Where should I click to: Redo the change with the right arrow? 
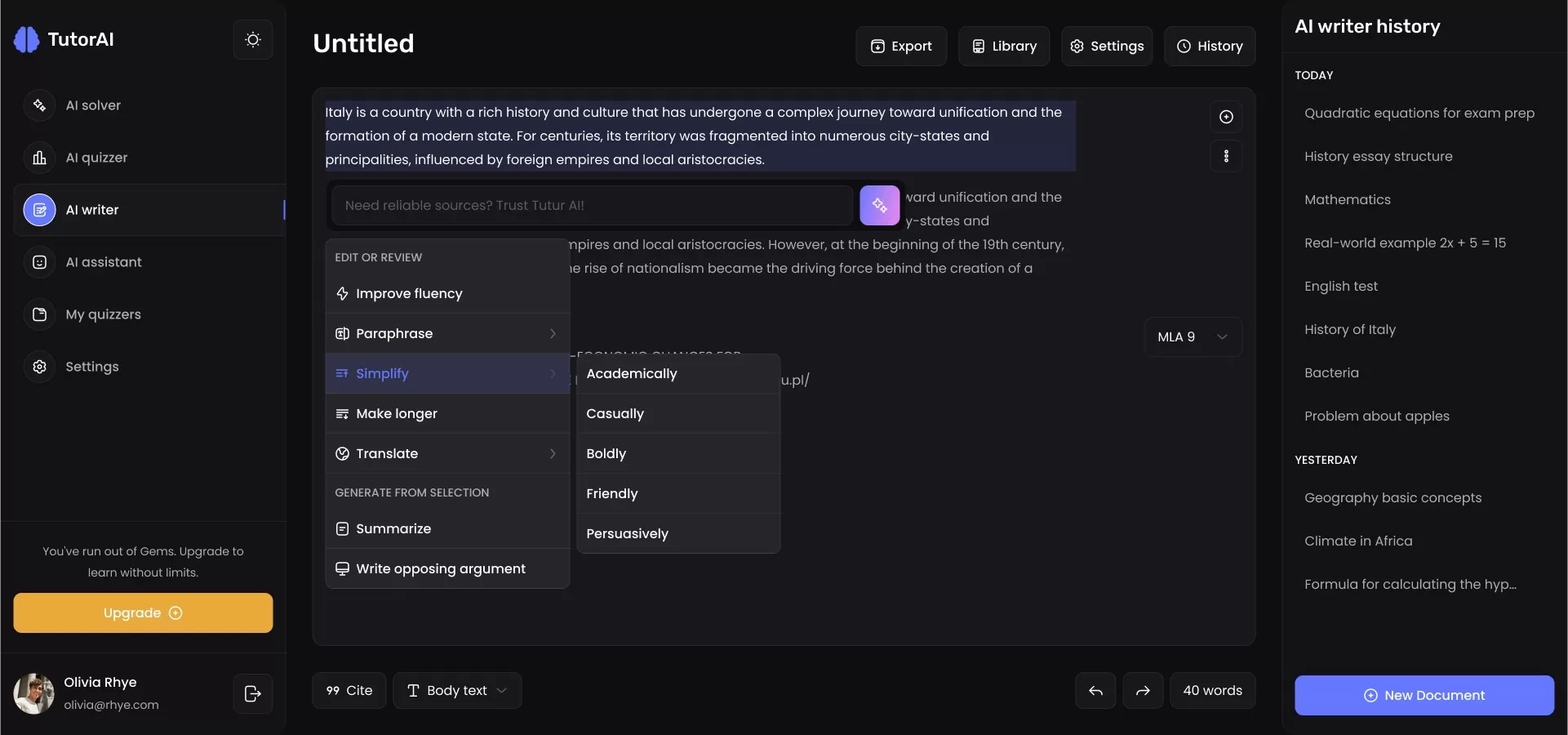coord(1143,690)
